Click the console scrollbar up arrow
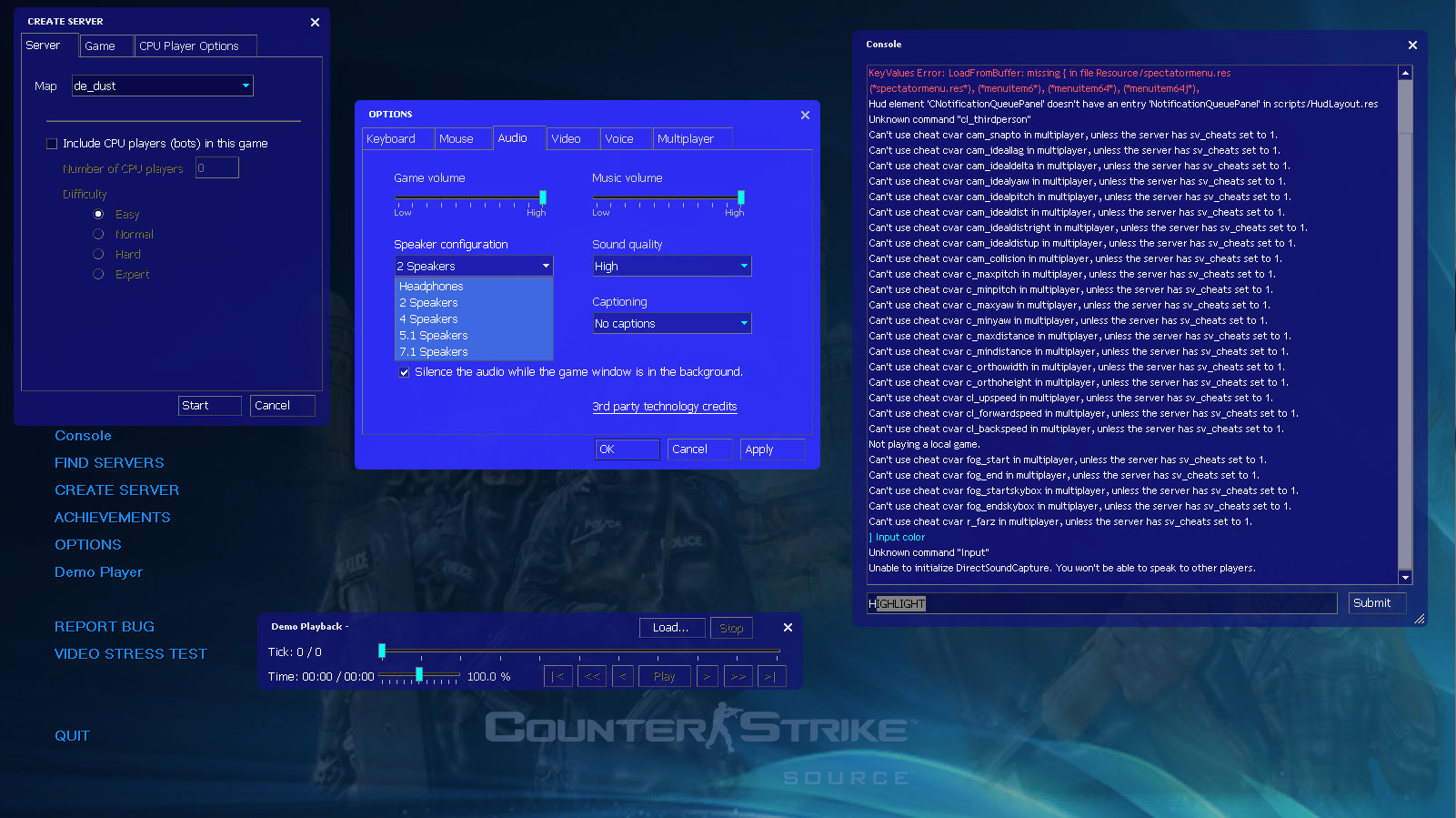This screenshot has width=1456, height=818. click(1405, 73)
